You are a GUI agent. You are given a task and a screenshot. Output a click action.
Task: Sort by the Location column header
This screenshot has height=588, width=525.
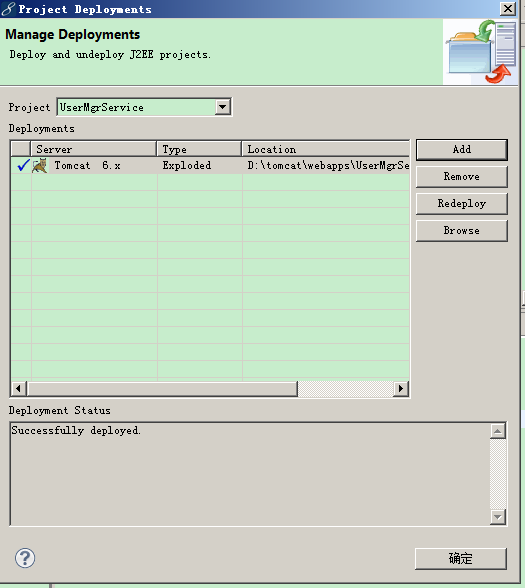point(326,149)
